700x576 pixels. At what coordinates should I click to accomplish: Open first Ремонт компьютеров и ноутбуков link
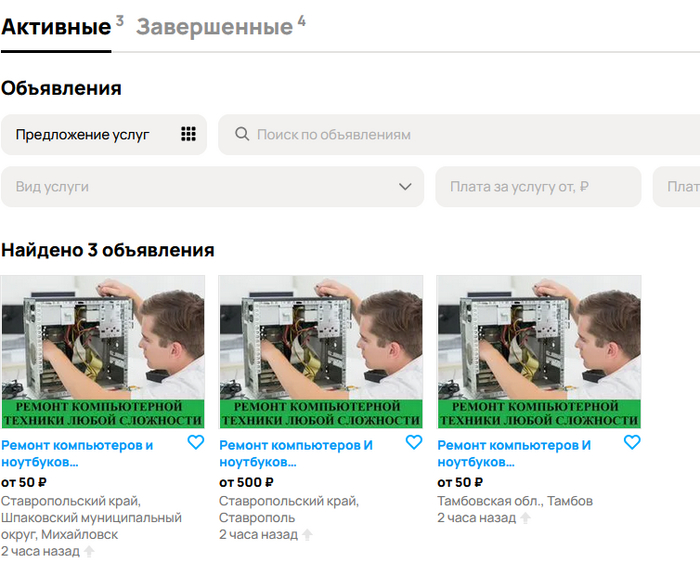pos(77,454)
